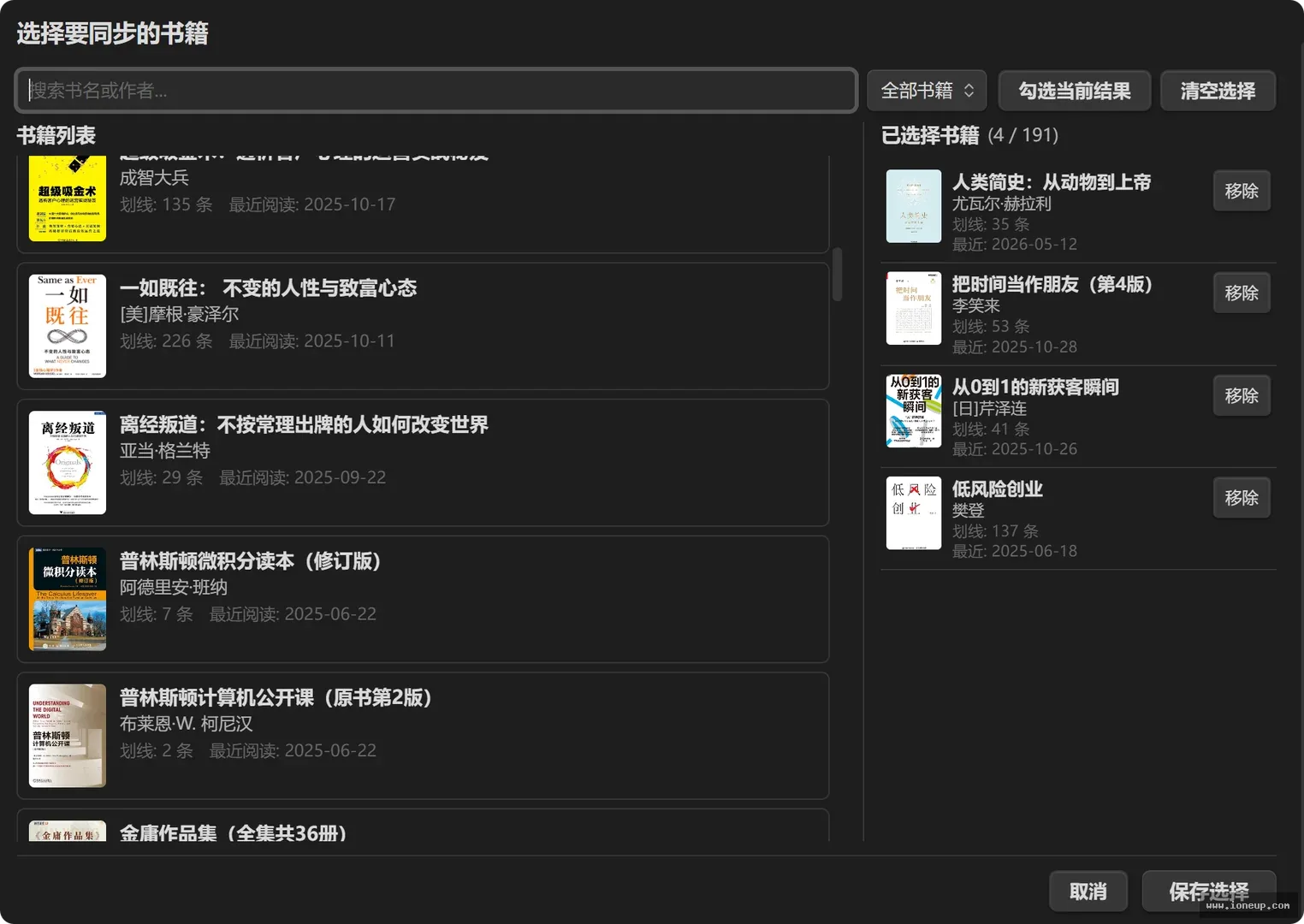Click the title 人类简史：从动物到上帝 in the selected list
The height and width of the screenshot is (924, 1304).
pos(1052,182)
